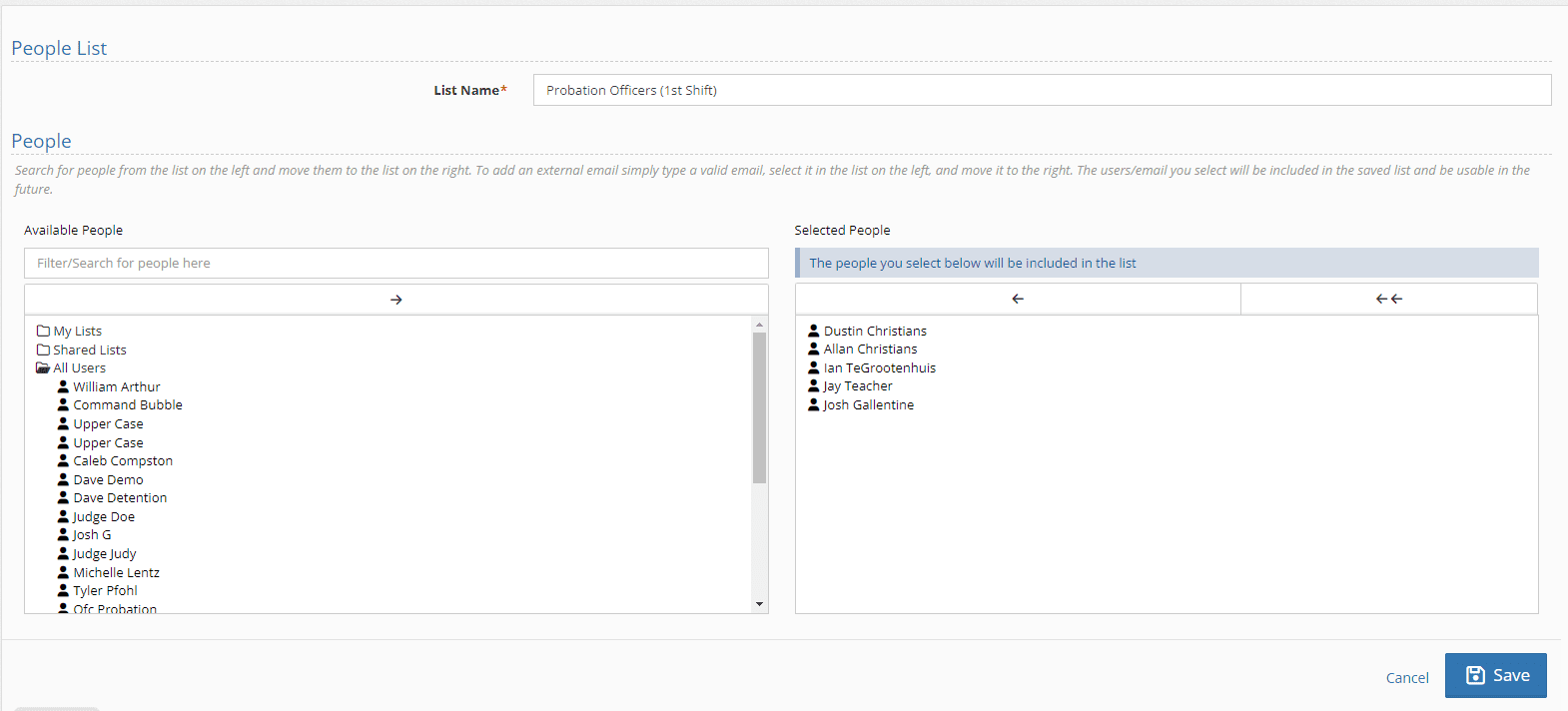Select Tyler Pfohl from All Users
The height and width of the screenshot is (711, 1568).
pyautogui.click(x=105, y=590)
